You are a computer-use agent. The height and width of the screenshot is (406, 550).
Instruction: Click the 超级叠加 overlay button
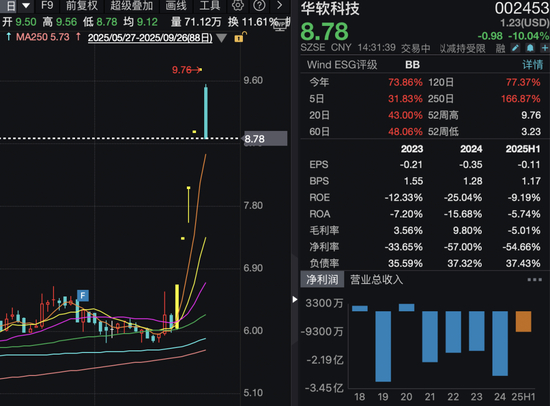pyautogui.click(x=132, y=6)
